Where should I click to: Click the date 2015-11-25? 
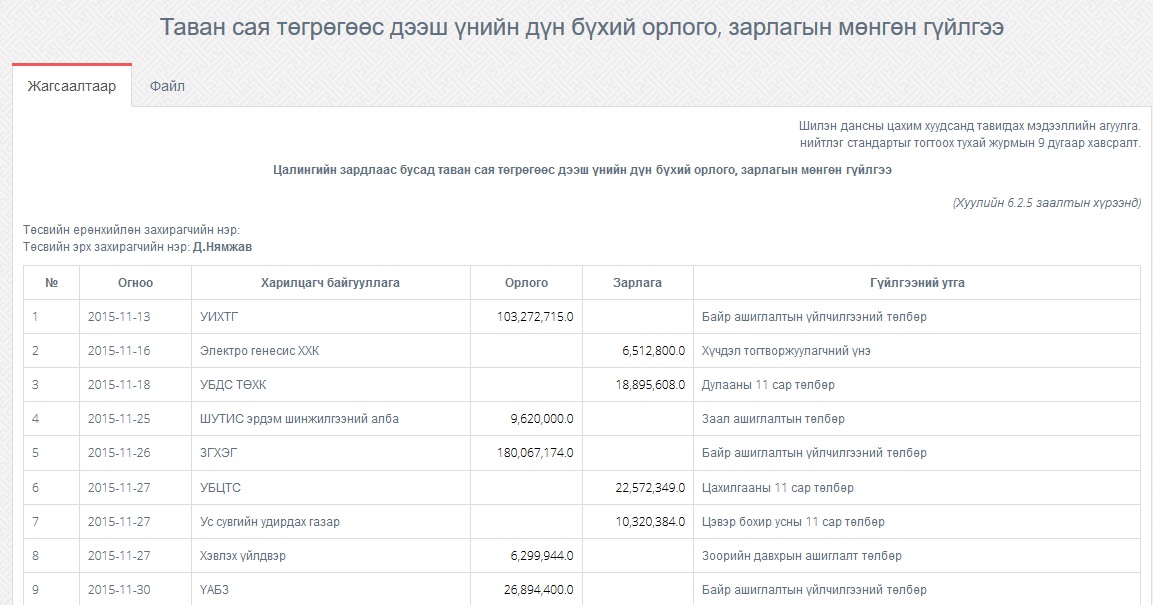click(119, 419)
